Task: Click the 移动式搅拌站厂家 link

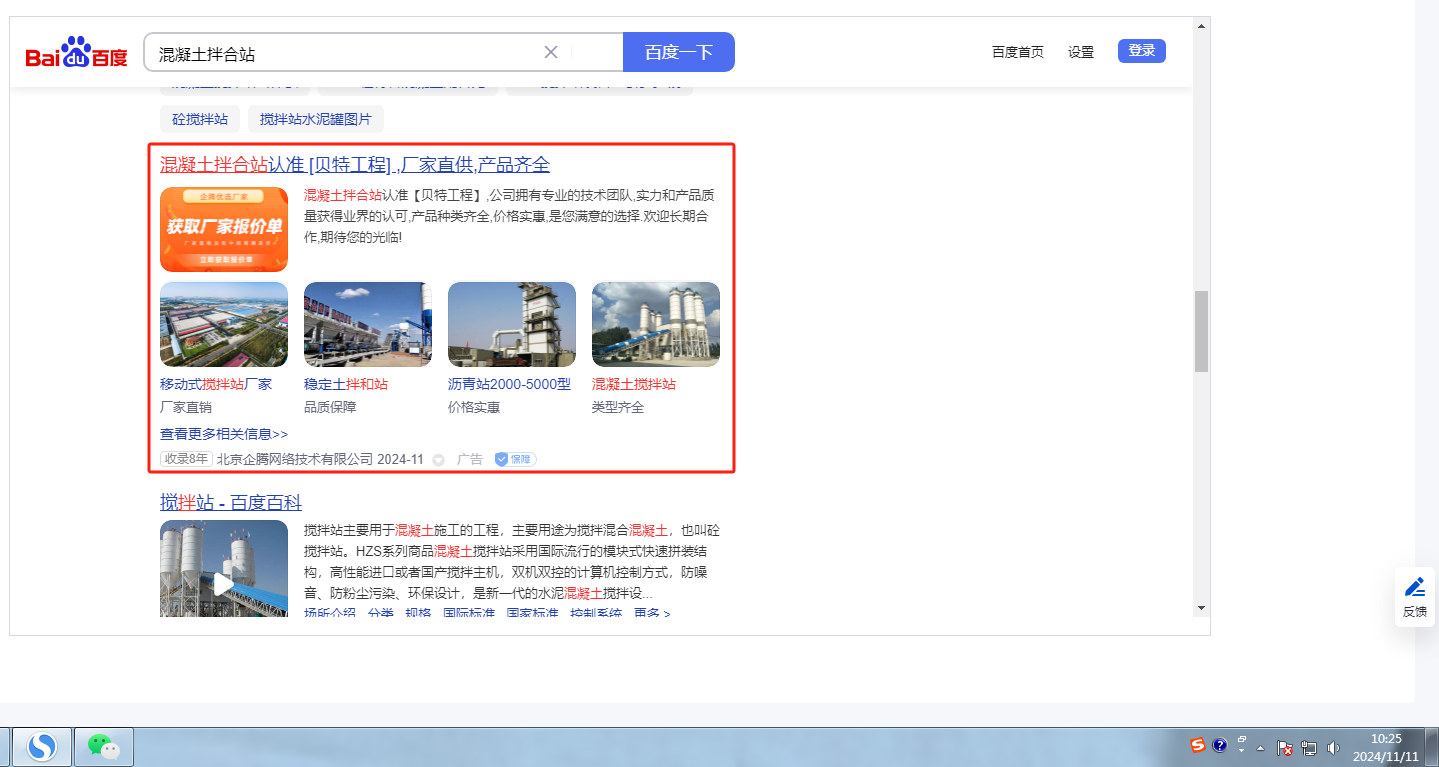Action: point(216,384)
